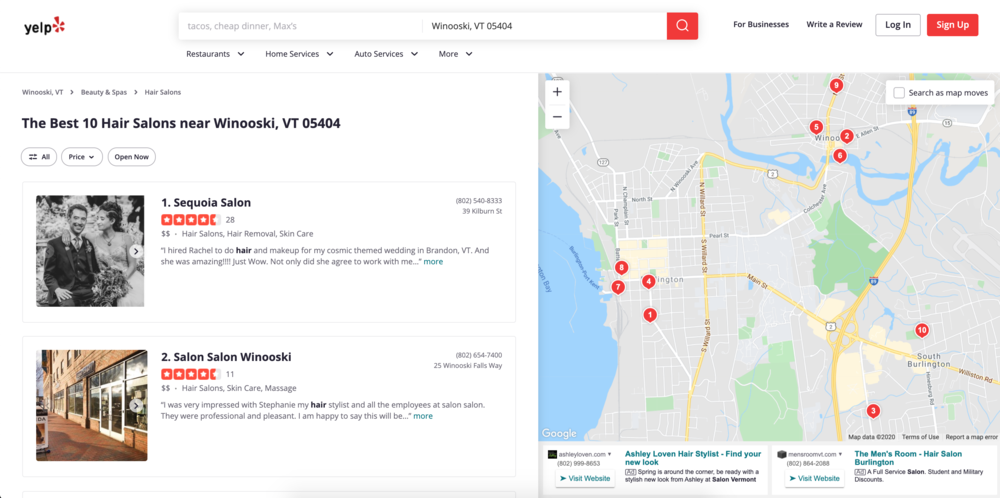This screenshot has width=1000, height=498.
Task: Open Hair Salons breadcrumb
Action: coord(163,92)
